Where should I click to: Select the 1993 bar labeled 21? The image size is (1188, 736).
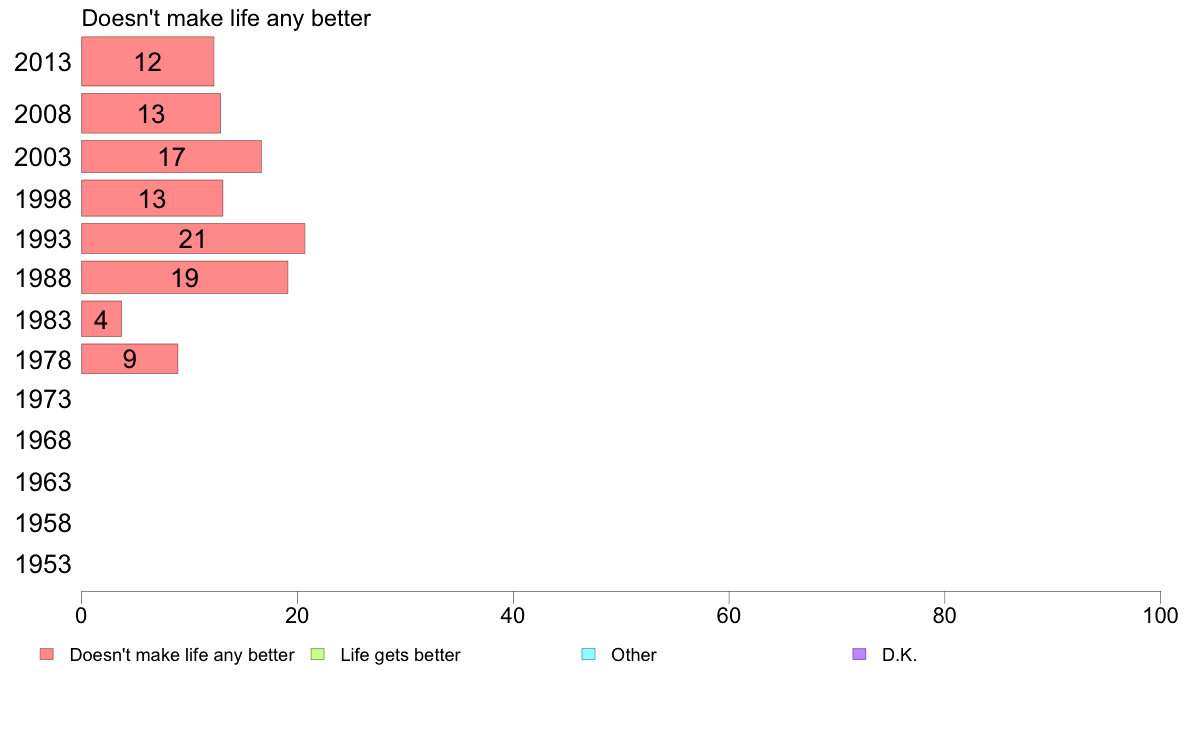[193, 239]
